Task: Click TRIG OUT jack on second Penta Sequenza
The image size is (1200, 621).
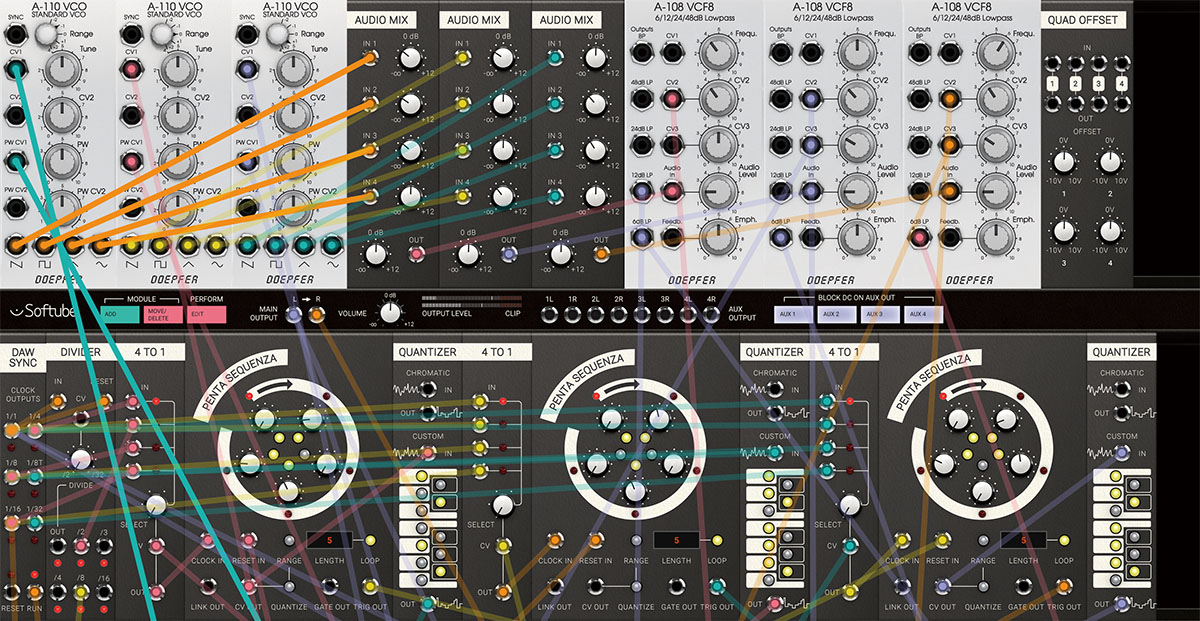Action: (x=718, y=584)
